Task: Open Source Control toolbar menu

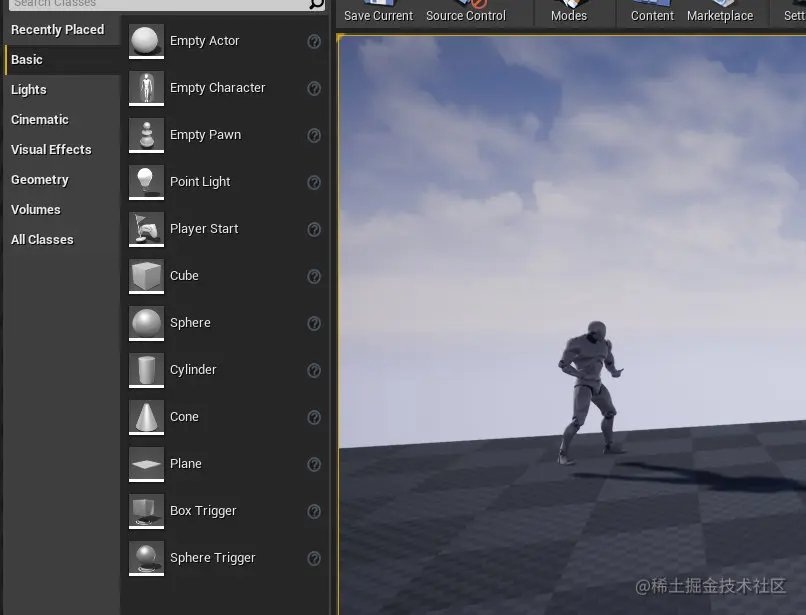Action: pos(466,12)
